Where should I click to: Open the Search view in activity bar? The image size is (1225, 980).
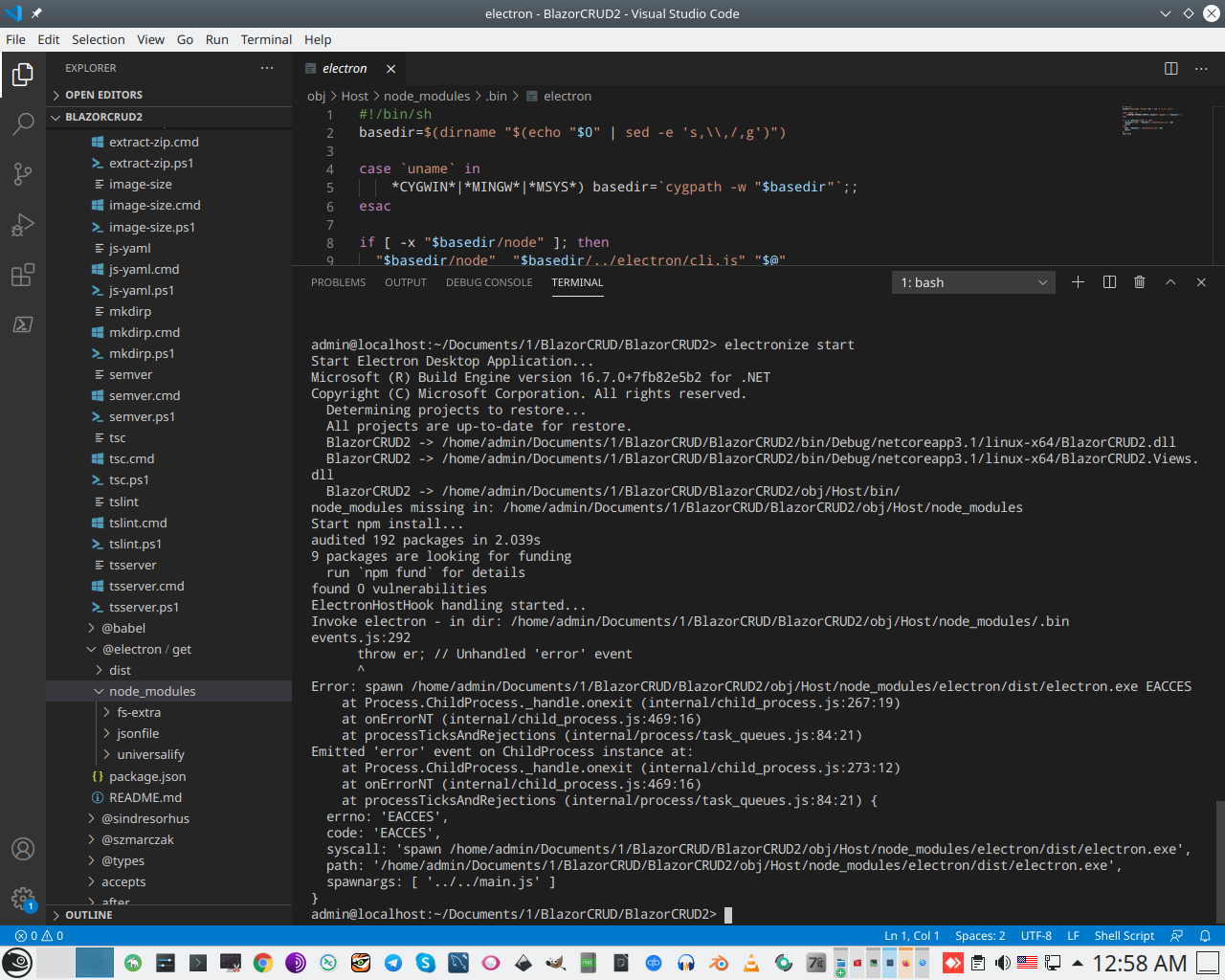point(23,123)
